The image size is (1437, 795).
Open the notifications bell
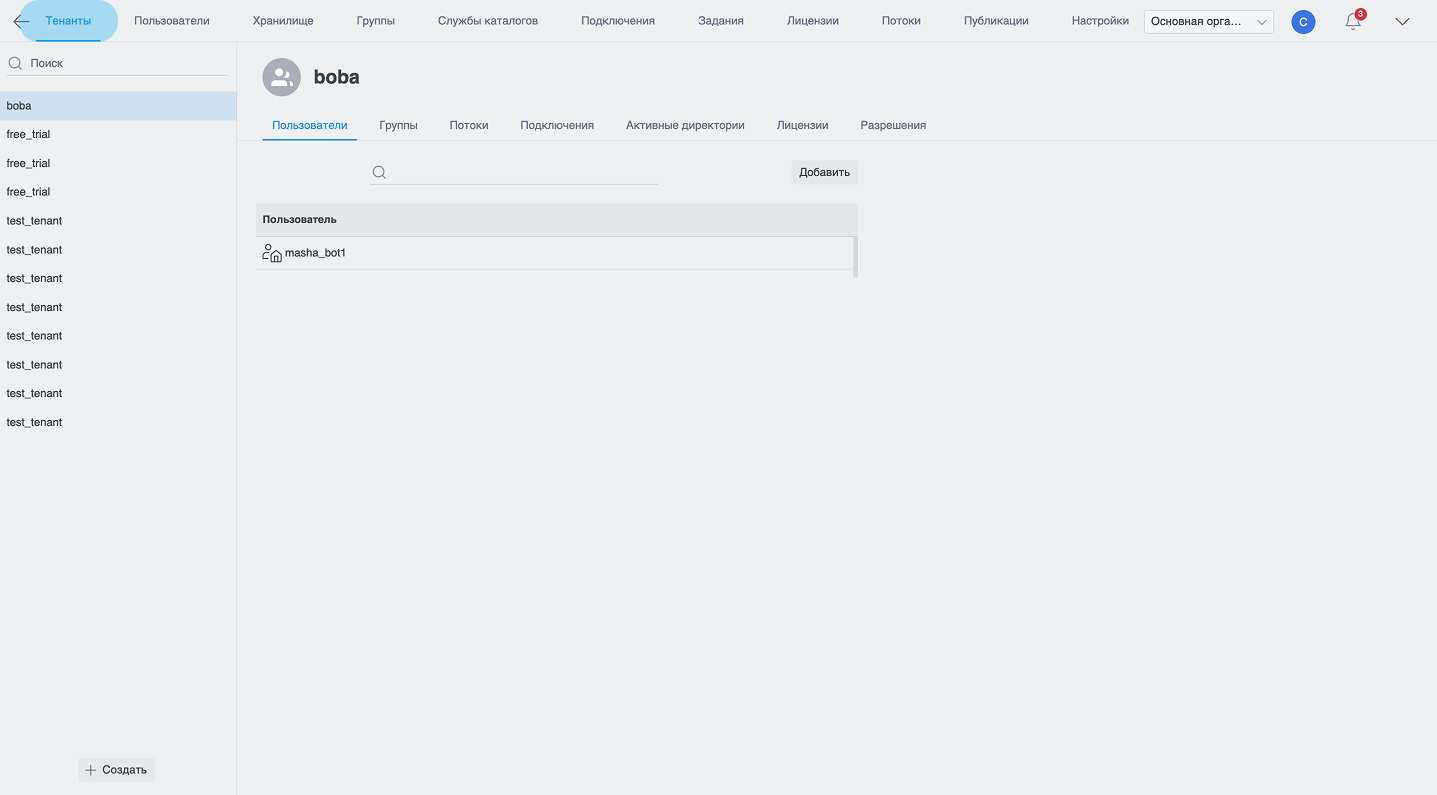click(1353, 21)
